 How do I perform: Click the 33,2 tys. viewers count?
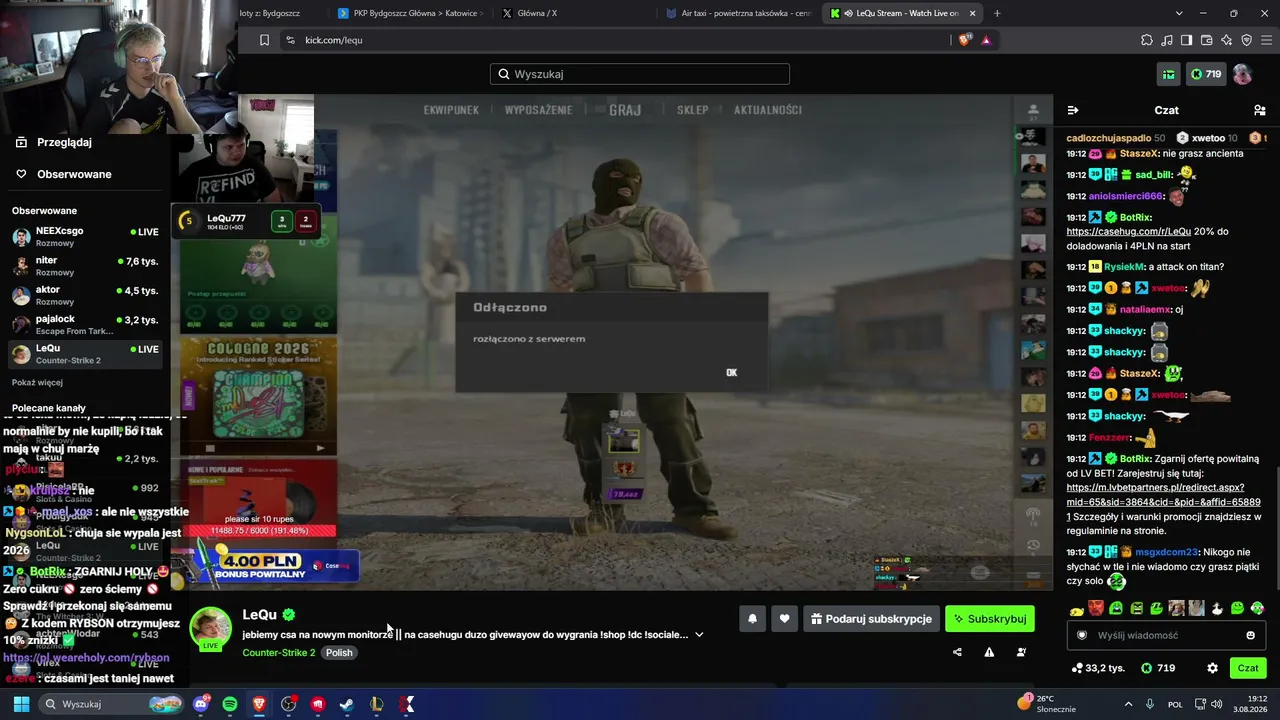click(1098, 668)
